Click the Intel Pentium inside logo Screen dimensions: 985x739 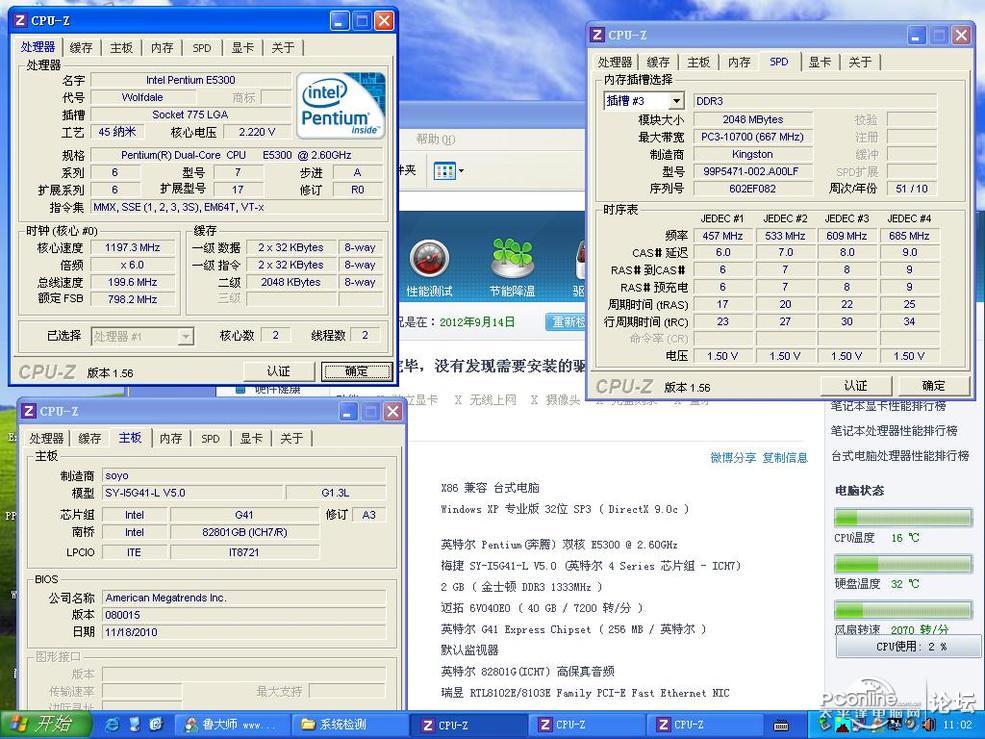coord(340,106)
